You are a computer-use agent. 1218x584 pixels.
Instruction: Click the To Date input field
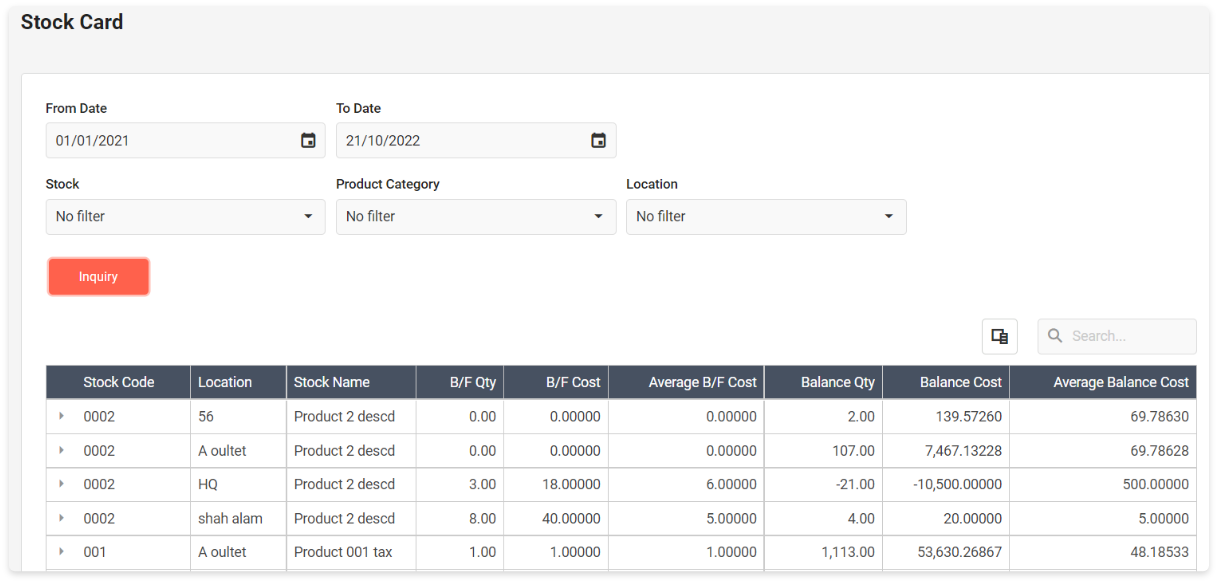[x=460, y=141]
